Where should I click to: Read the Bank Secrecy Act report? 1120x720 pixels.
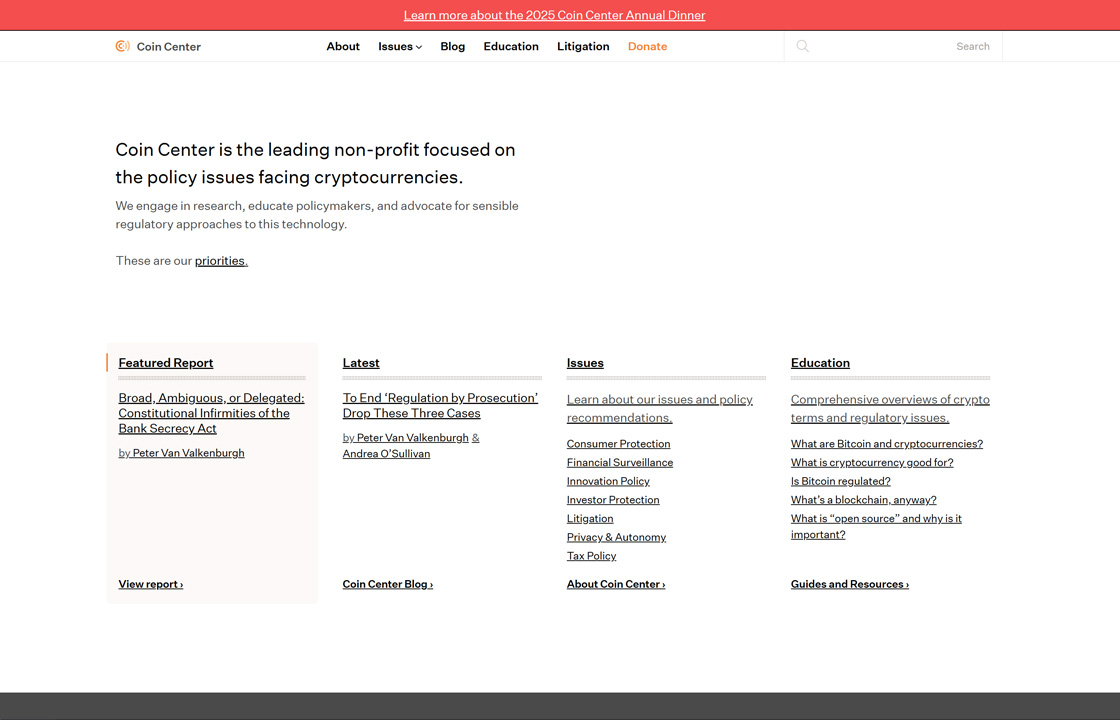pyautogui.click(x=211, y=413)
